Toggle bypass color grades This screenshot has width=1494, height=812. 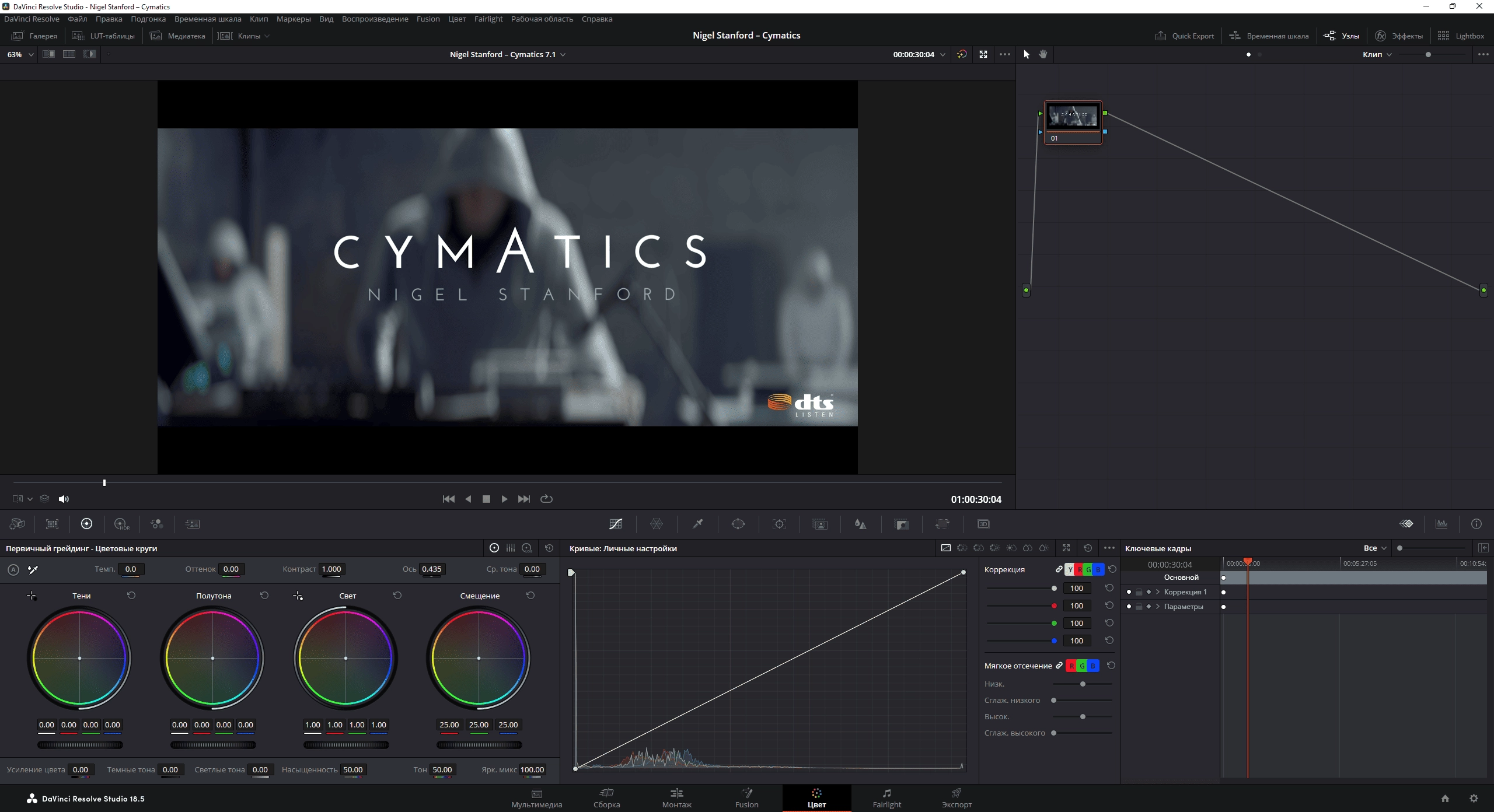[962, 54]
